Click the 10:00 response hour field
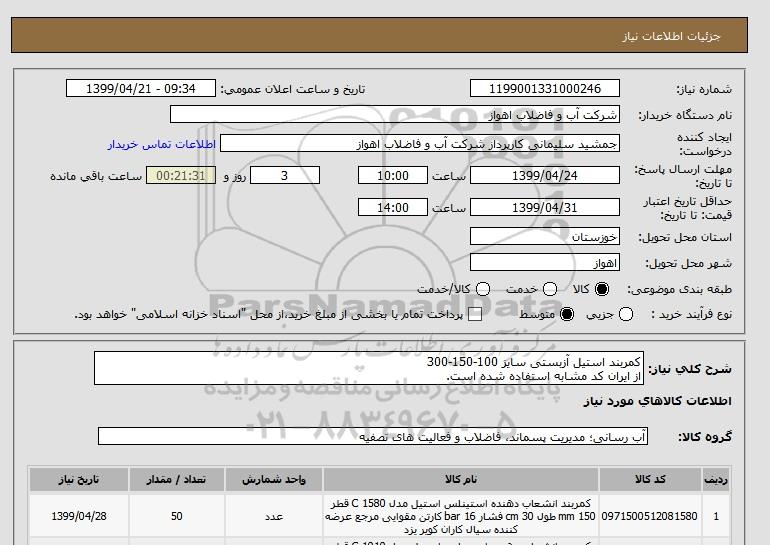The width and height of the screenshot is (770, 545). (394, 176)
